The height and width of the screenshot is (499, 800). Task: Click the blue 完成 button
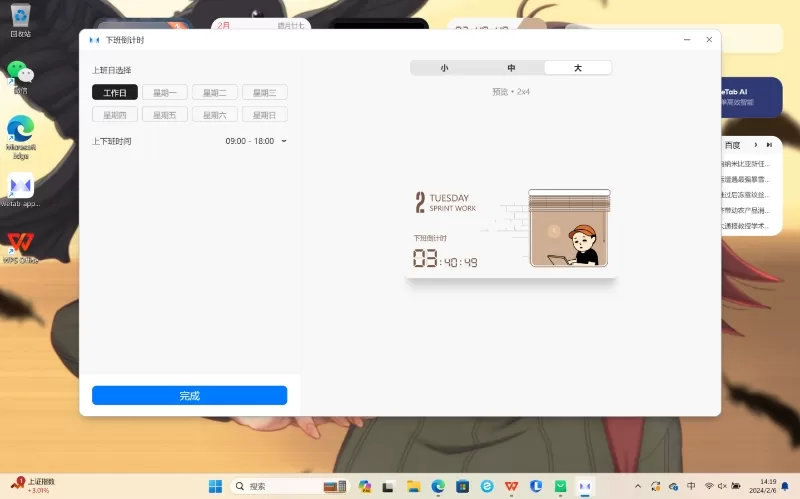click(x=189, y=396)
